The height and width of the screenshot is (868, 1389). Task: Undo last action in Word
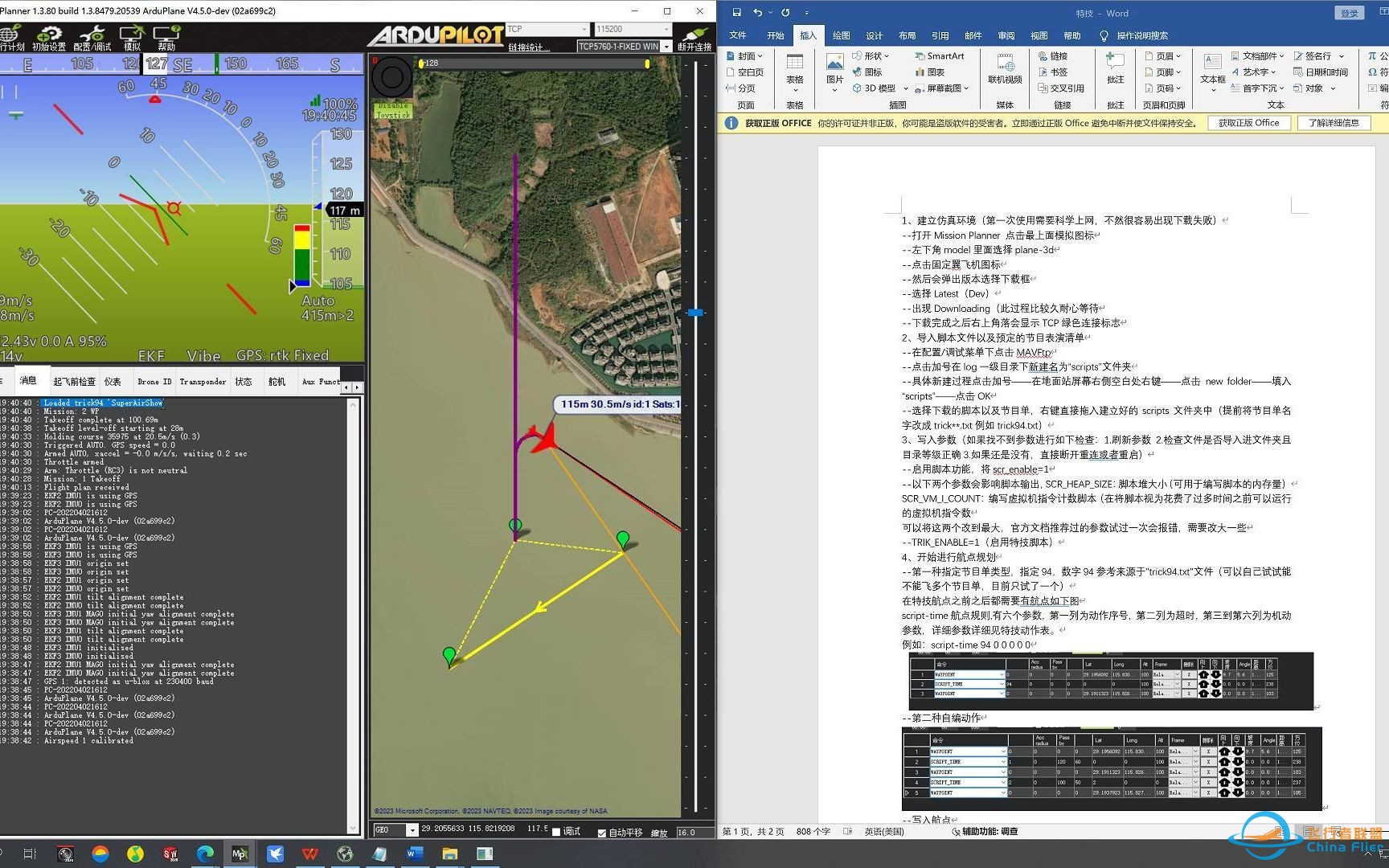[757, 13]
